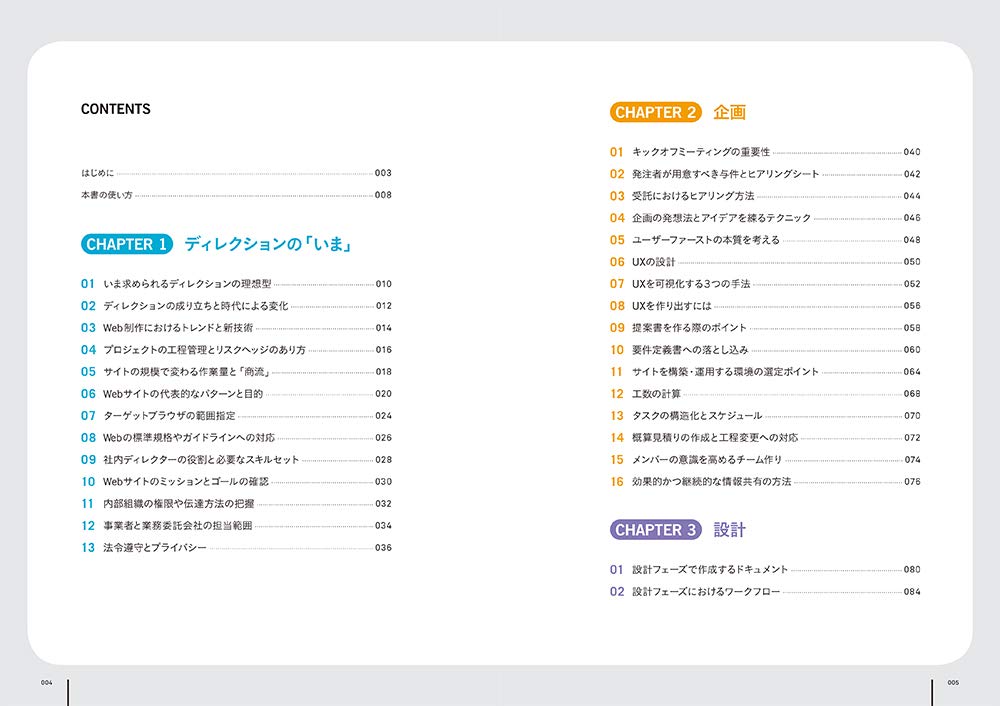Image resolution: width=1000 pixels, height=706 pixels.
Task: Click サイトの規模で変わる作業量と「商流」 entry
Action: coord(236,372)
